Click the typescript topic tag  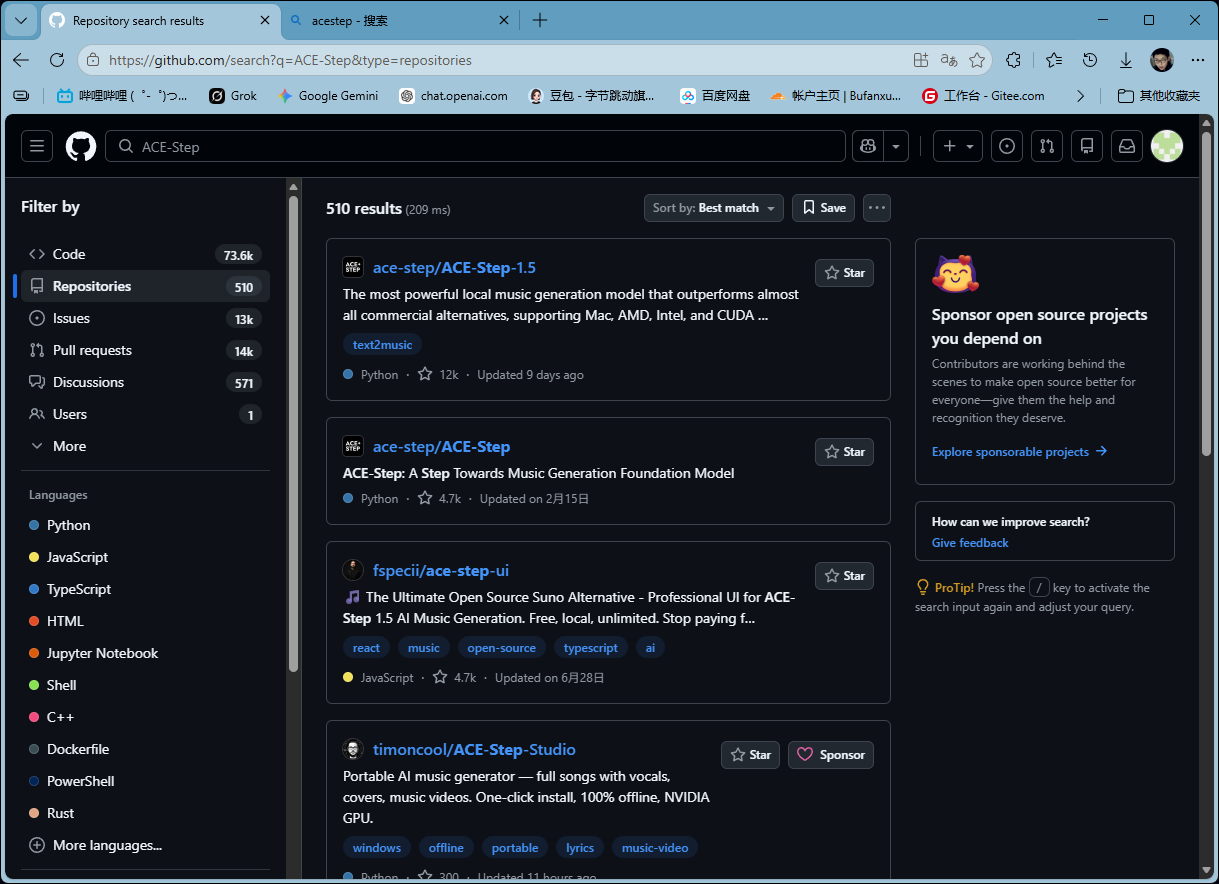[x=590, y=648]
